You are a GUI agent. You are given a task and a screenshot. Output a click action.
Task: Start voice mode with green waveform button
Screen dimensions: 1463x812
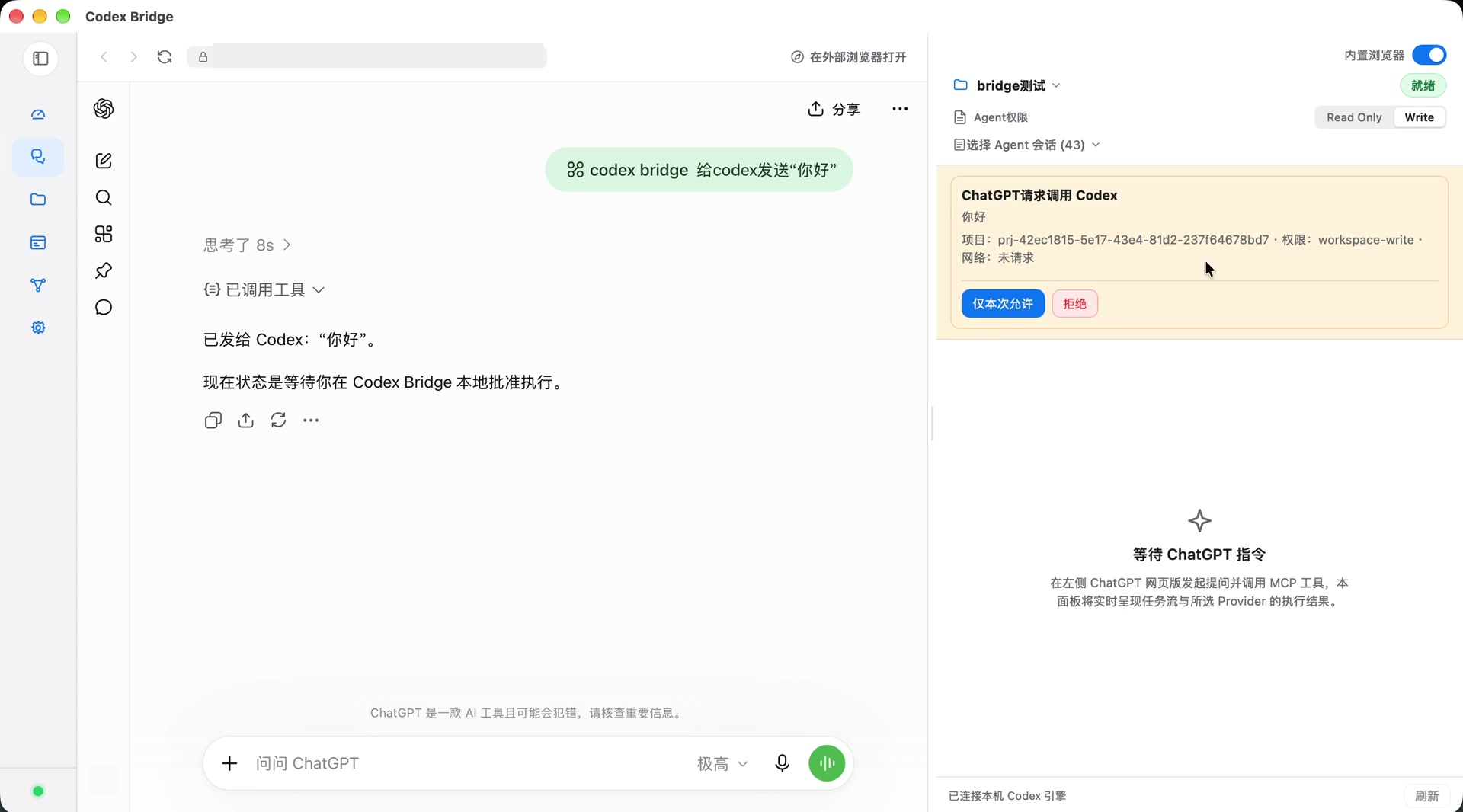point(827,763)
